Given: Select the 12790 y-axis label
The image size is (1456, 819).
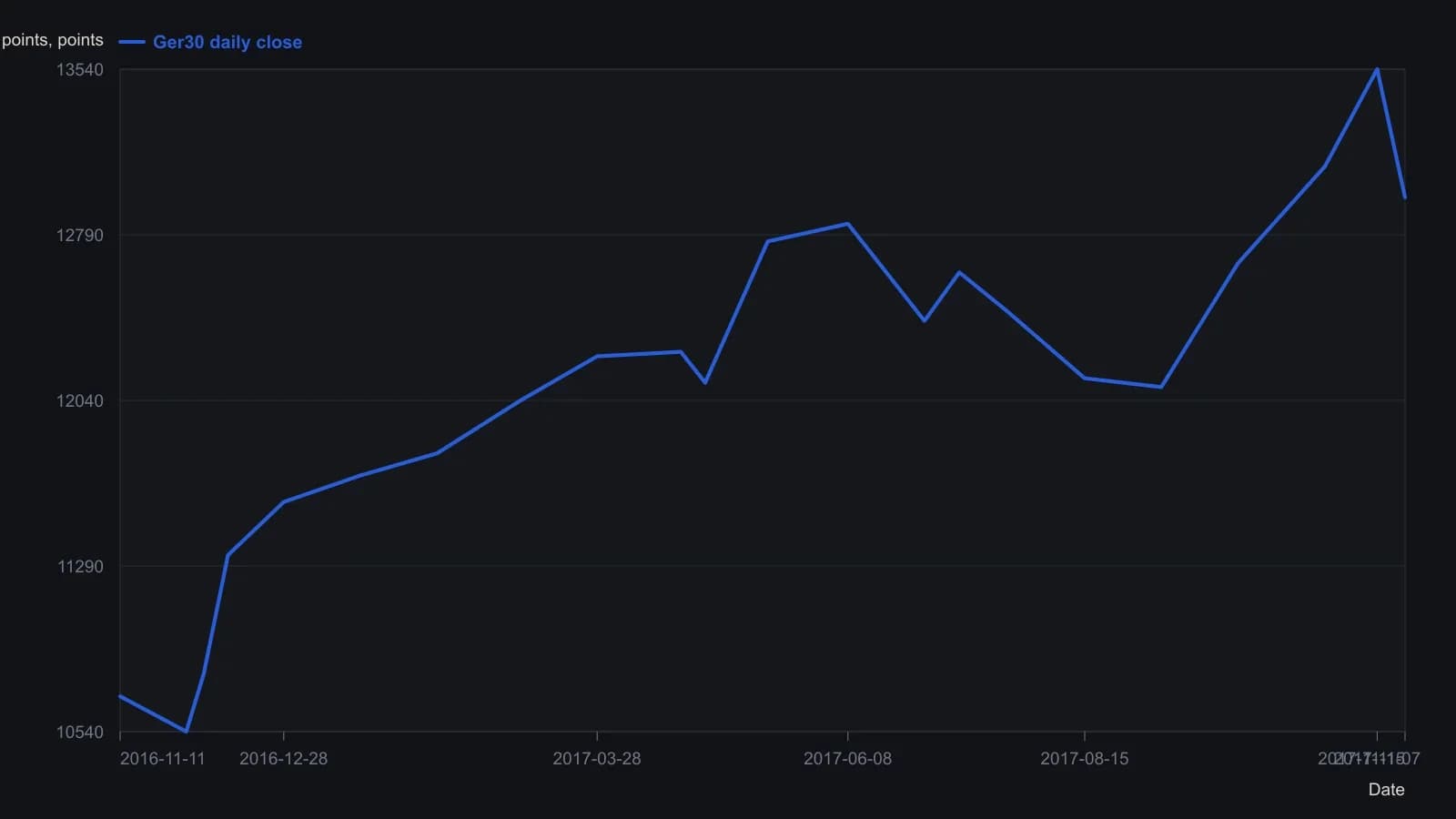Looking at the screenshot, I should (x=80, y=236).
